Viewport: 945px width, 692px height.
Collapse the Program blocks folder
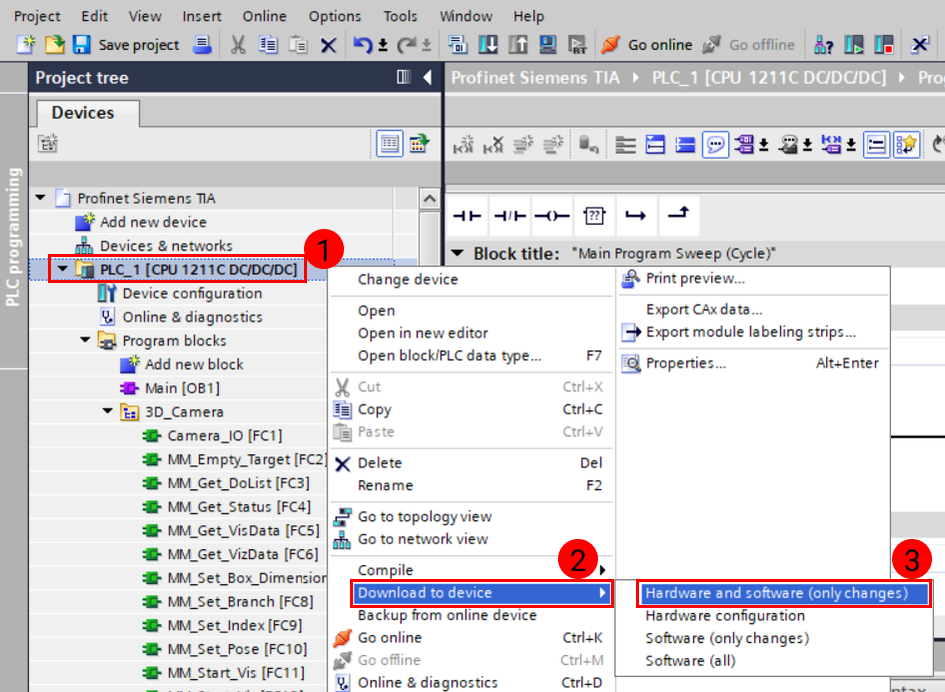(x=86, y=341)
